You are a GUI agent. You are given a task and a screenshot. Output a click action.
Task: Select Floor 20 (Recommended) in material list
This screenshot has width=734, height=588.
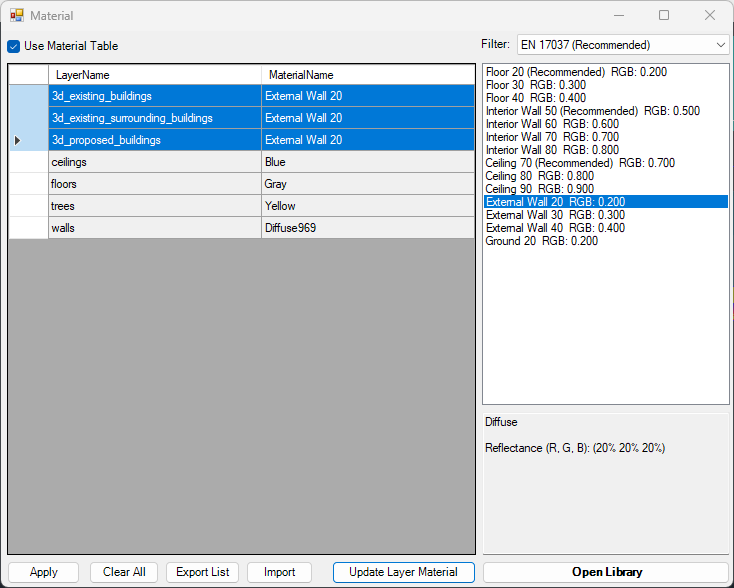tap(576, 72)
